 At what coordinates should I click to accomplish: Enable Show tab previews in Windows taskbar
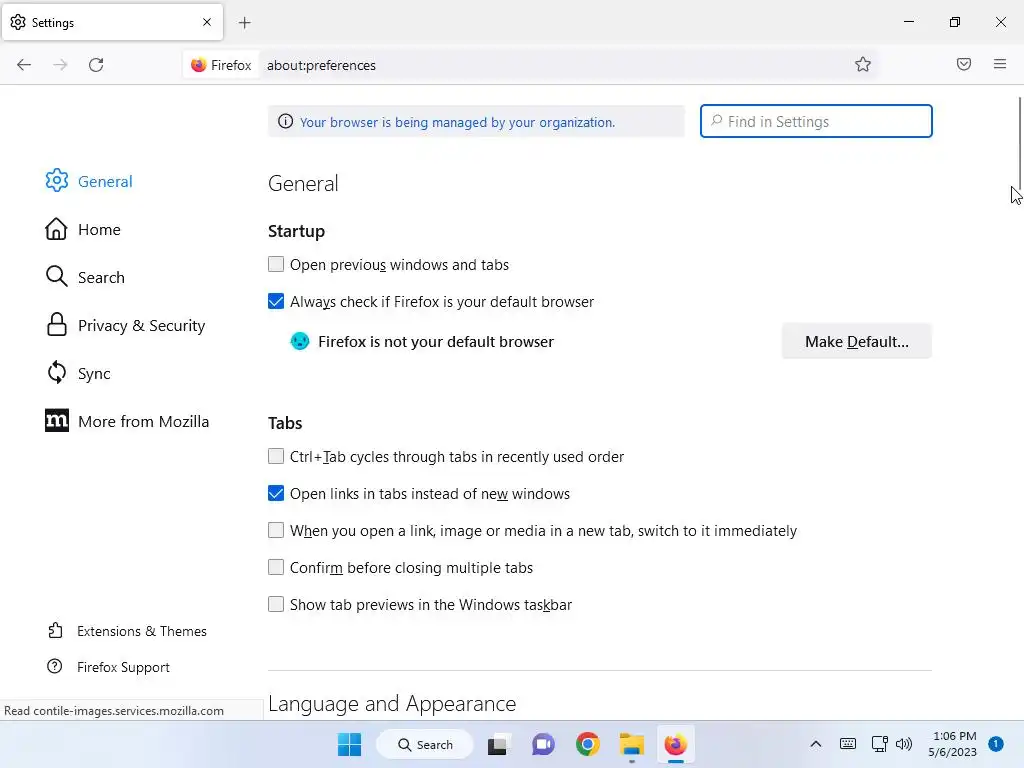tap(276, 605)
